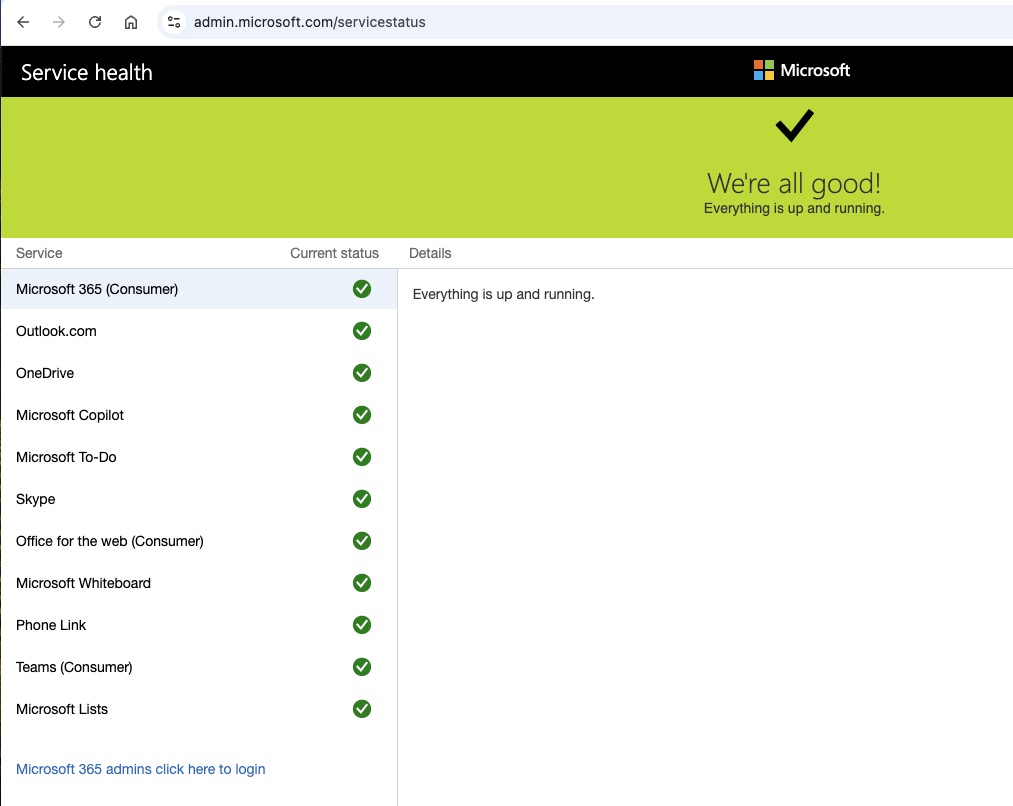1013x806 pixels.
Task: Click green status check for Phone Link
Action: (362, 625)
